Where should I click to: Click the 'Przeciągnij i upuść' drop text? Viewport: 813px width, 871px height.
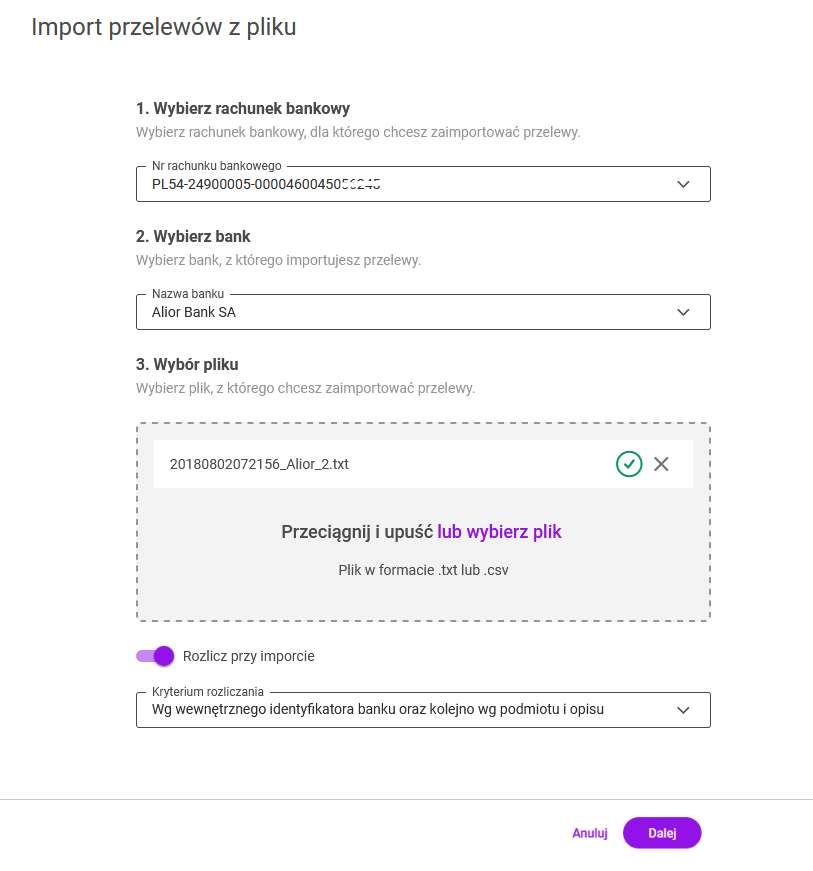coord(357,532)
